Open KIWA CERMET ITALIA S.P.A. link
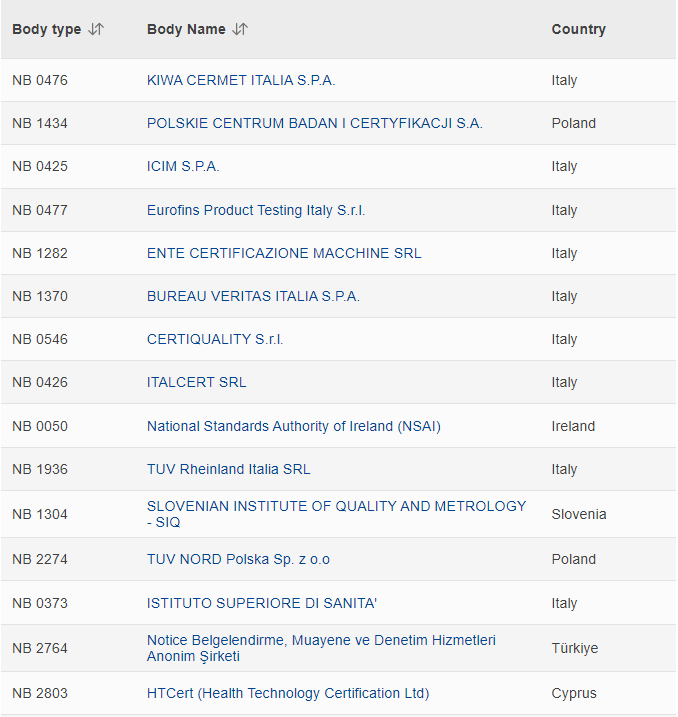 (x=241, y=80)
